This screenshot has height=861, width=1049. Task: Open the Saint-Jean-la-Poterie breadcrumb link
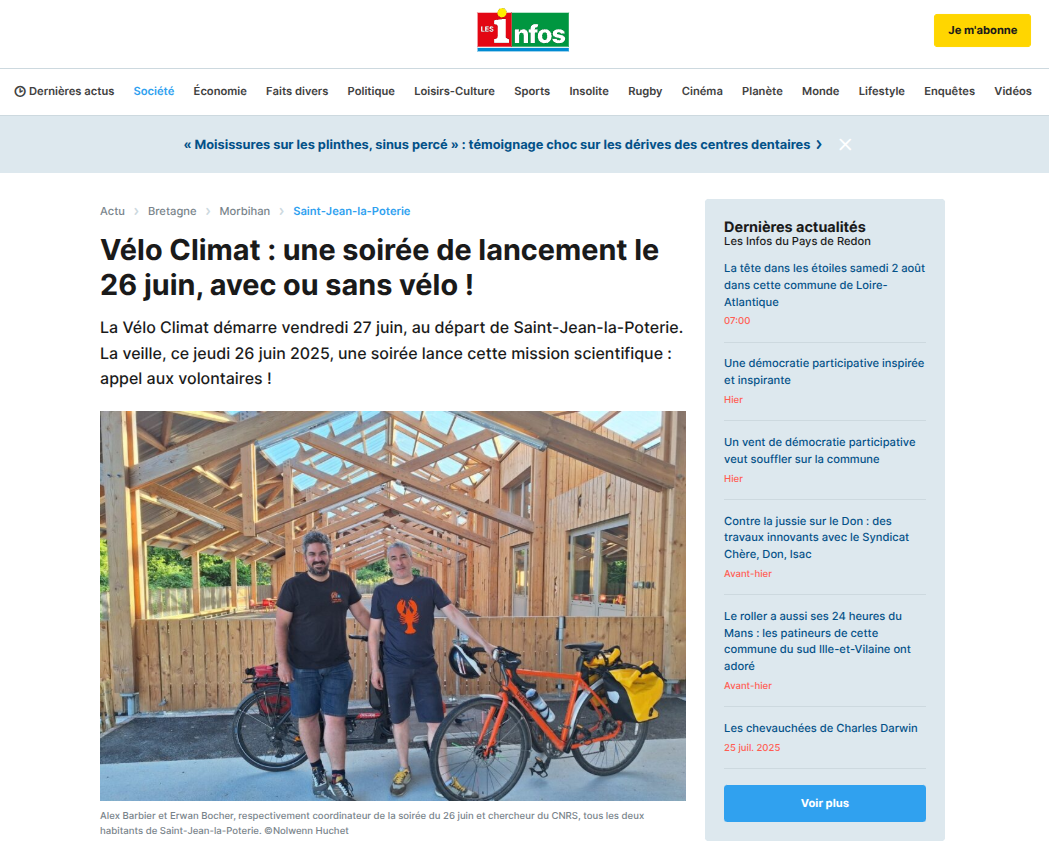[x=352, y=211]
